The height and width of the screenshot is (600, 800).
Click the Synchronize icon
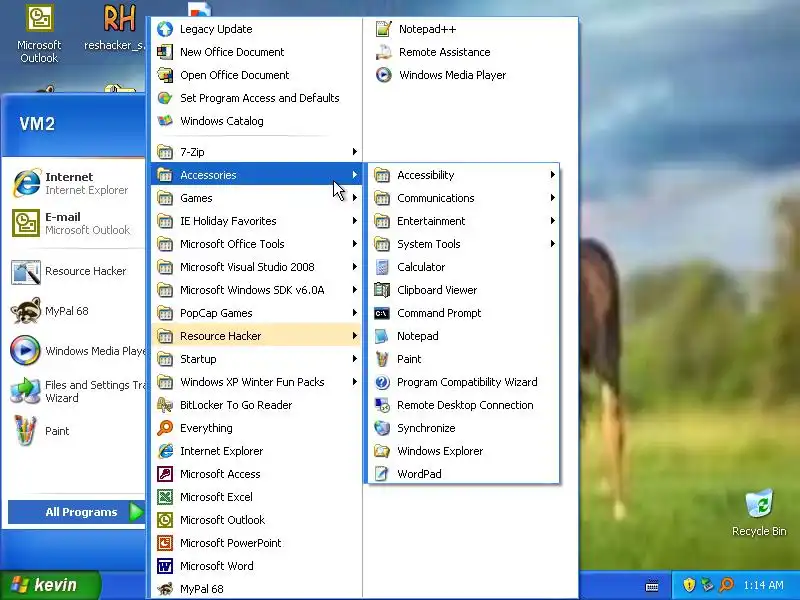pos(382,428)
